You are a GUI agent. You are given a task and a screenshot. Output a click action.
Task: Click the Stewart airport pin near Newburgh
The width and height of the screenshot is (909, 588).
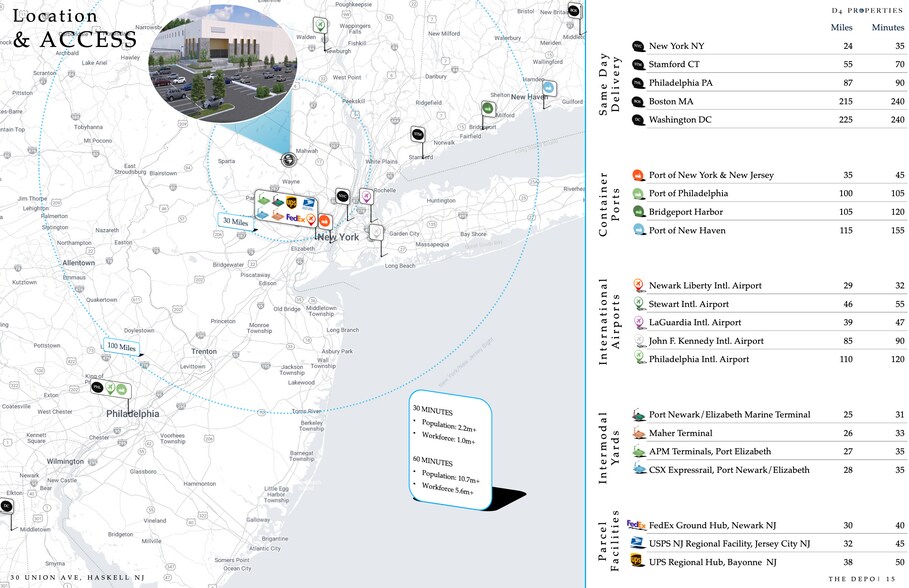tap(320, 24)
